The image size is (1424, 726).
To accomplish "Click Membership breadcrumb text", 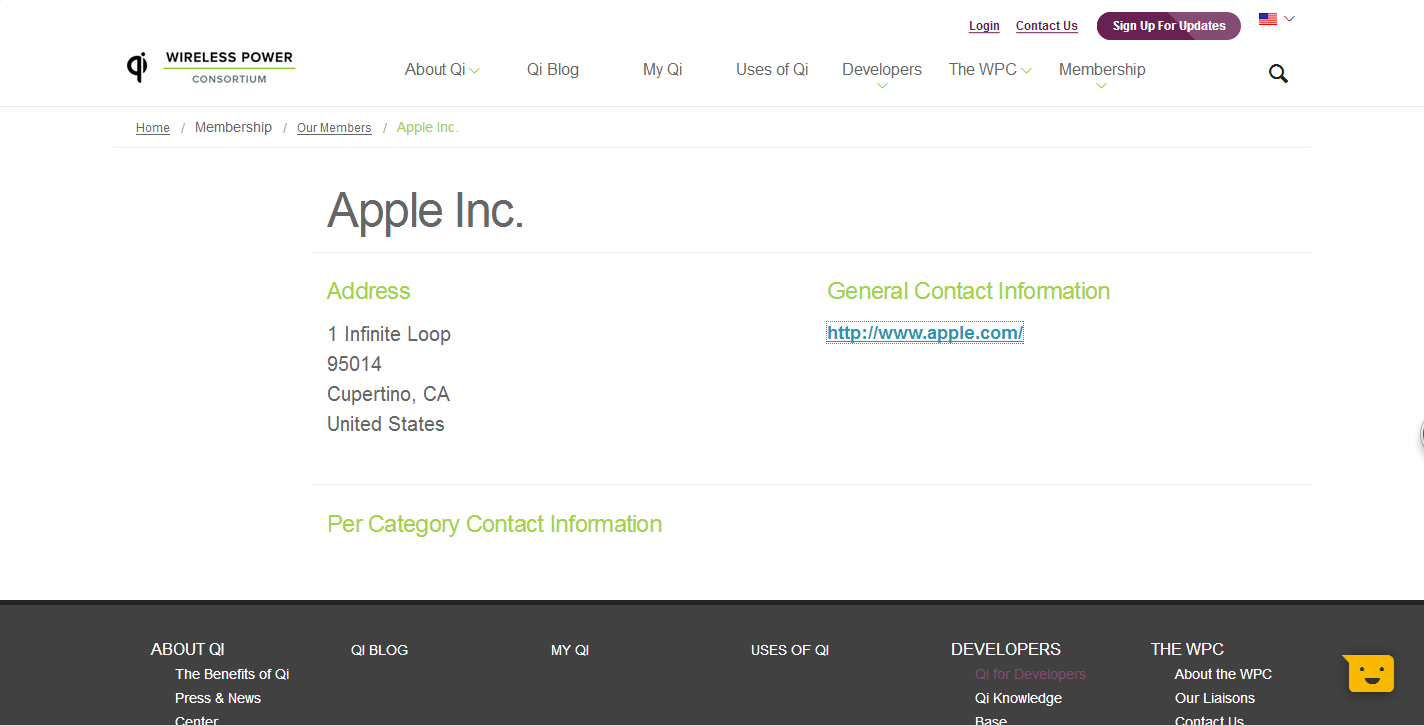I will pyautogui.click(x=233, y=127).
